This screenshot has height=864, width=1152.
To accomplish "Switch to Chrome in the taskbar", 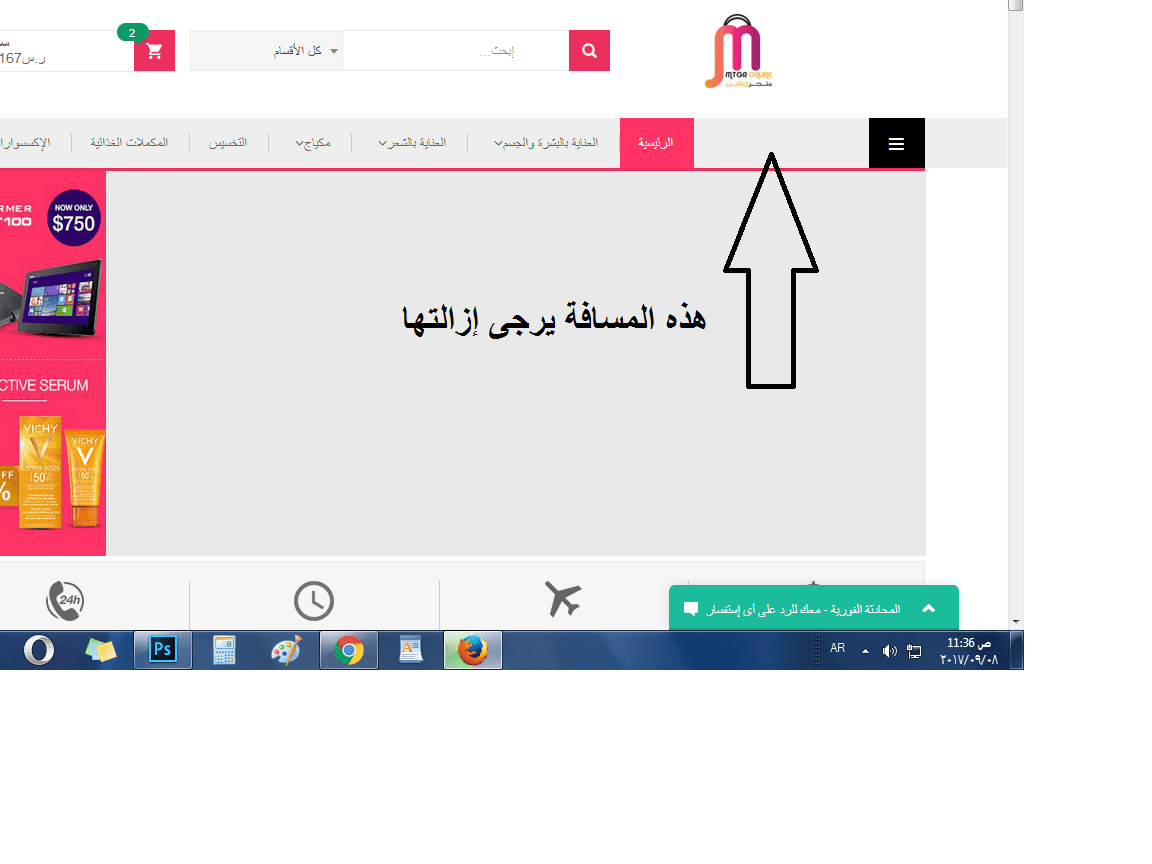I will tap(349, 650).
